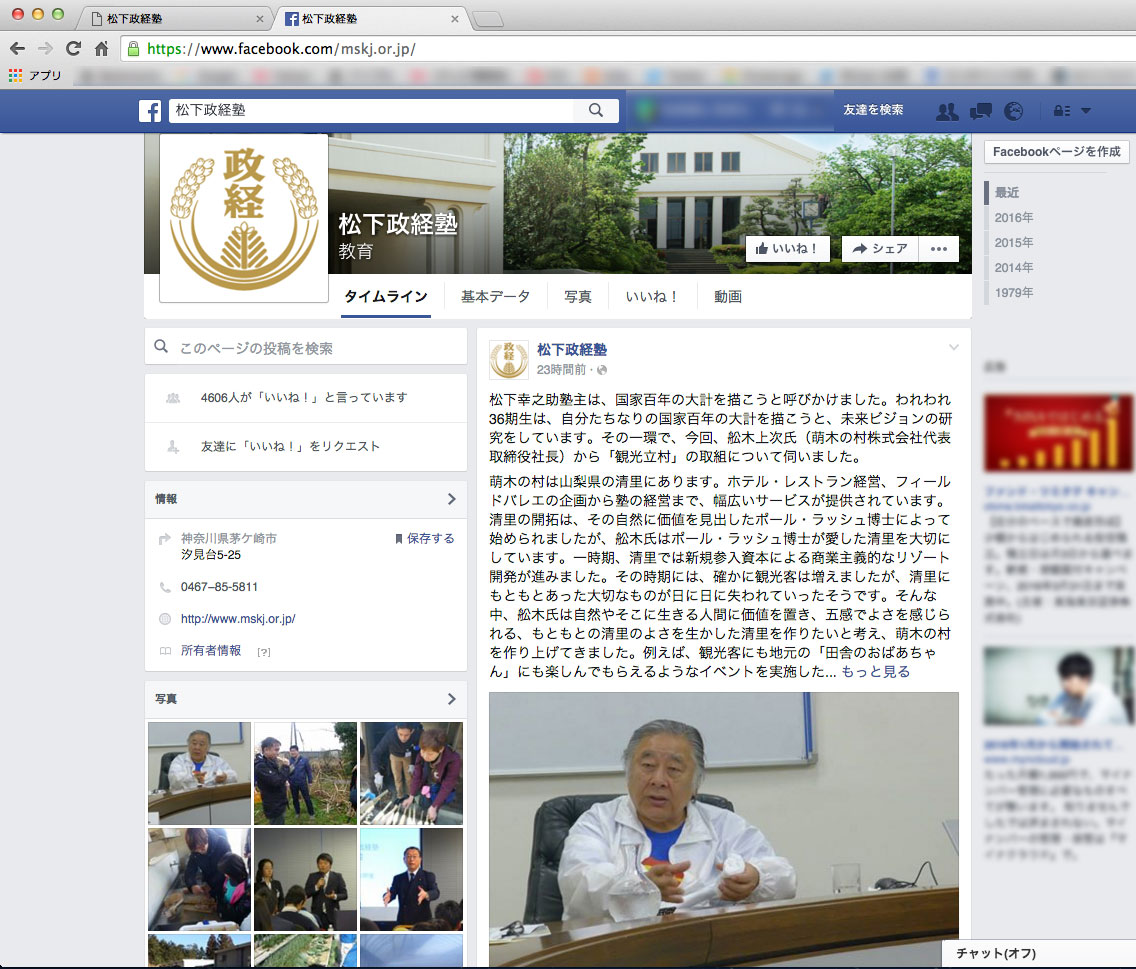Open the three-dot more options button
Screen dimensions: 1136x969
939,249
